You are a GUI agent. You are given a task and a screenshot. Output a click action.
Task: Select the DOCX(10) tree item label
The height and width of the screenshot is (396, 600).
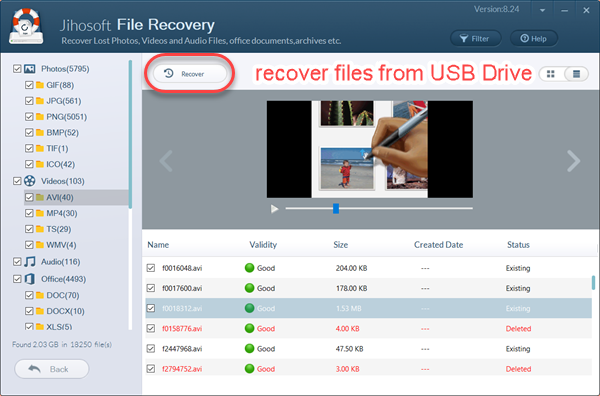pos(65,311)
